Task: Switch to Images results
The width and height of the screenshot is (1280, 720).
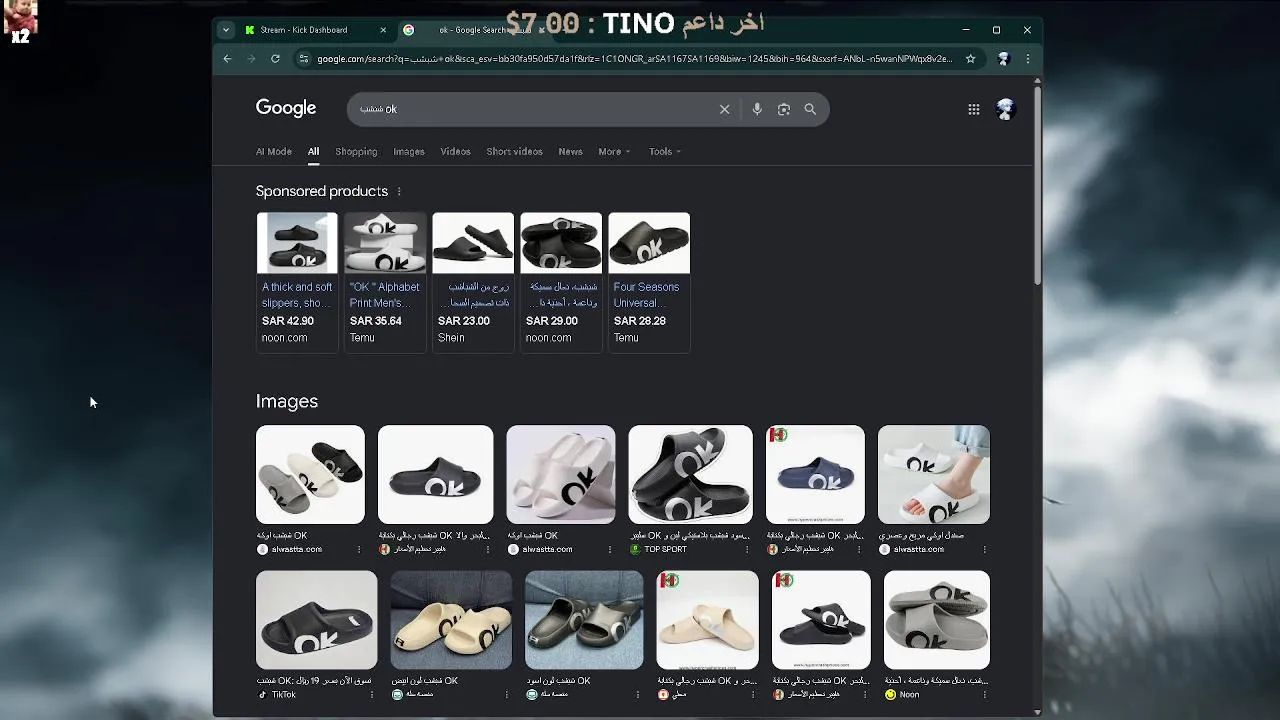Action: pyautogui.click(x=409, y=151)
